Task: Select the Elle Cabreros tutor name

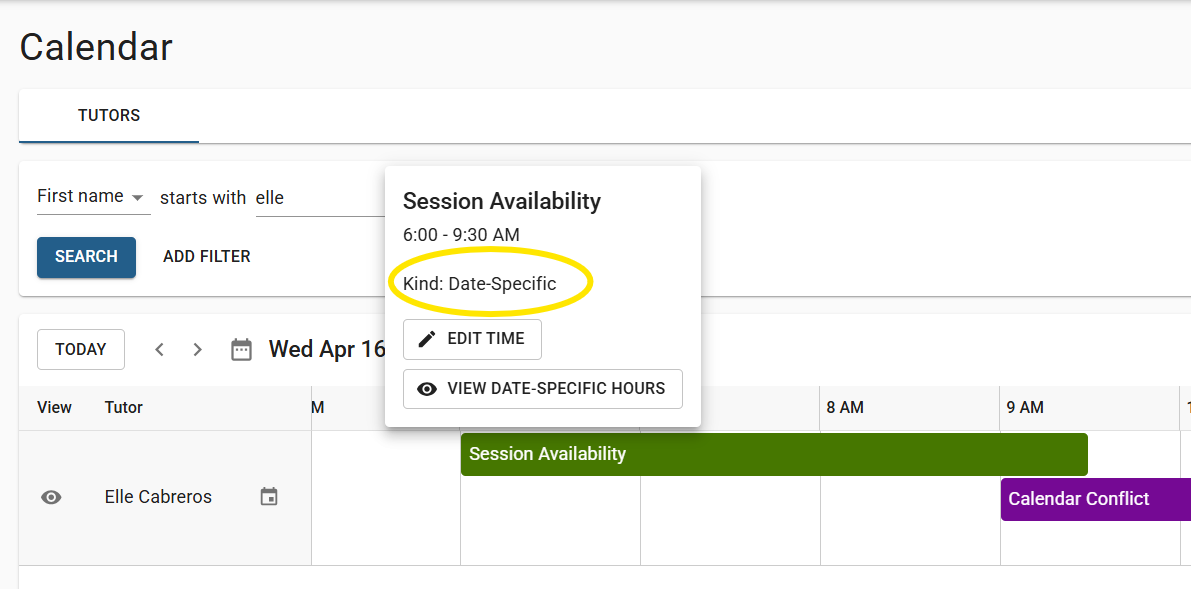Action: [158, 497]
